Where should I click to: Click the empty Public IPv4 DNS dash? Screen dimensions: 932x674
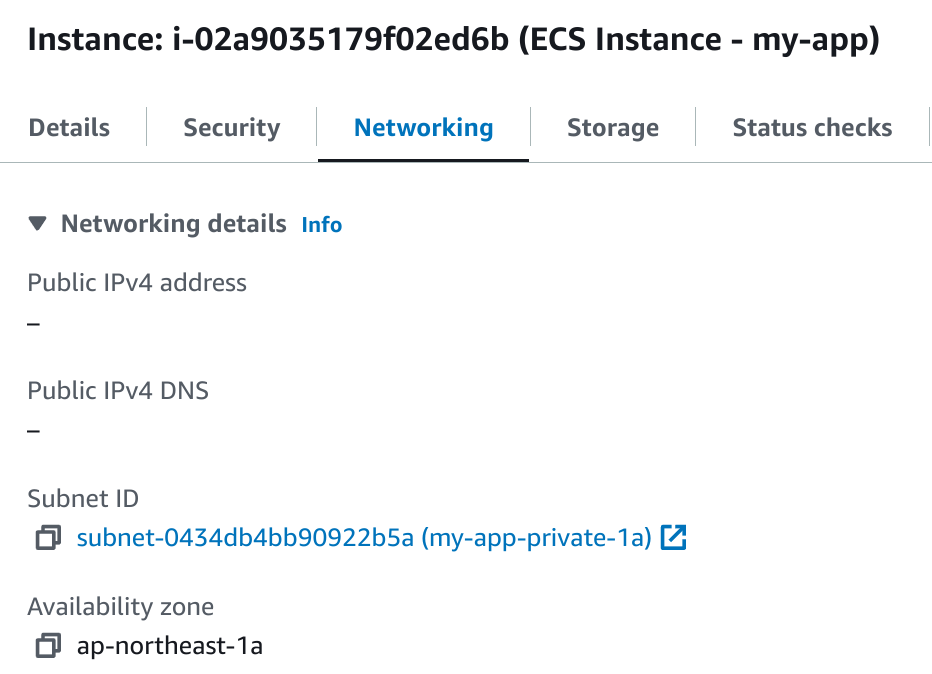(x=34, y=431)
